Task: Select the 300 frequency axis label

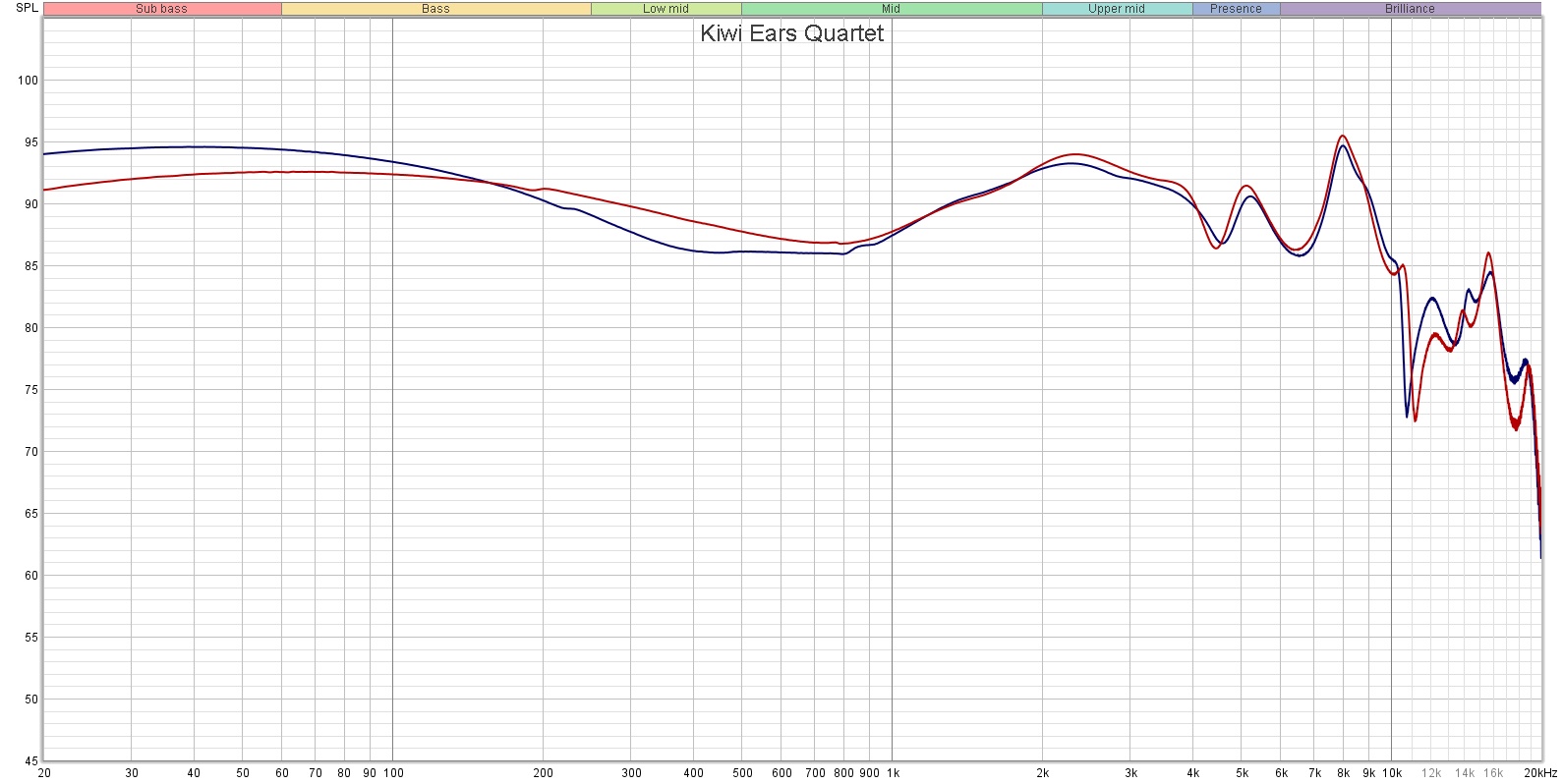Action: [x=632, y=773]
